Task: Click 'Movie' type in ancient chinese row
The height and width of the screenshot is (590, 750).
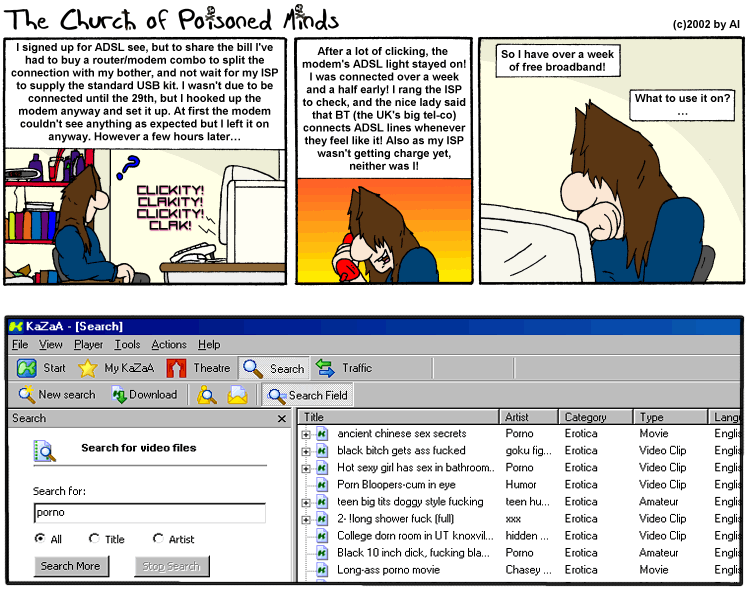Action: click(654, 434)
